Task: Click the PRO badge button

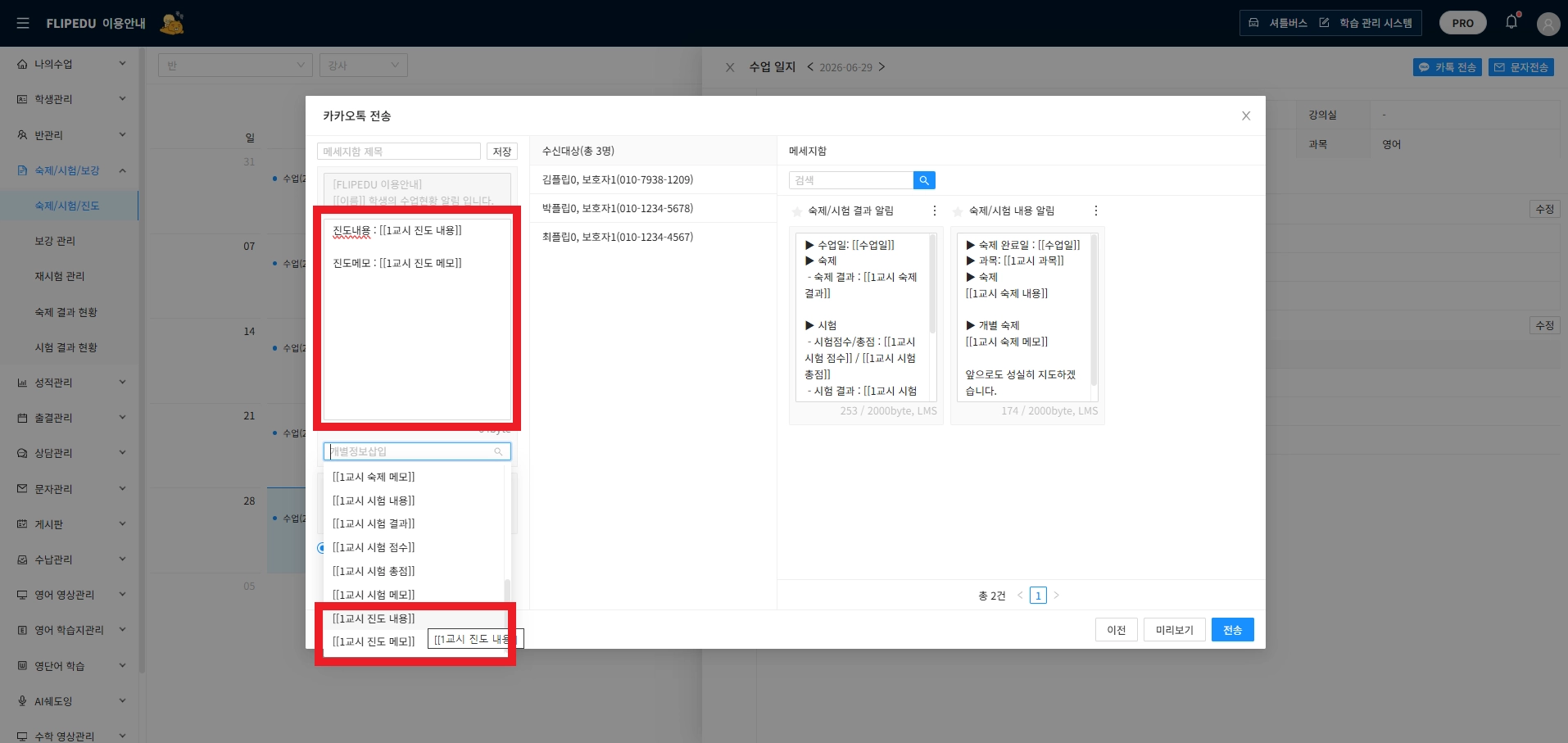Action: tap(1463, 23)
